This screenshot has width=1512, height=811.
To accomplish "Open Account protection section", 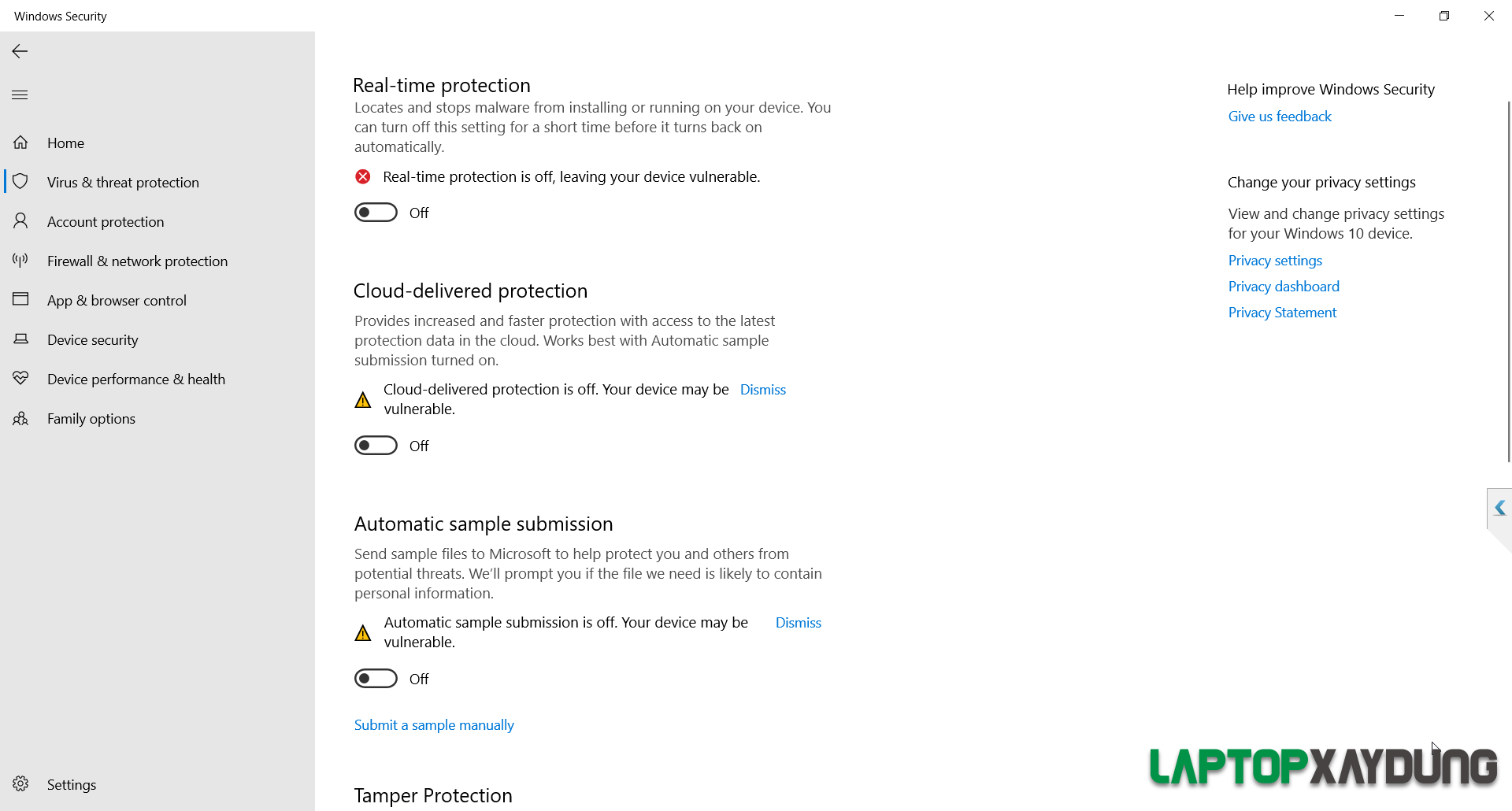I will tap(105, 221).
